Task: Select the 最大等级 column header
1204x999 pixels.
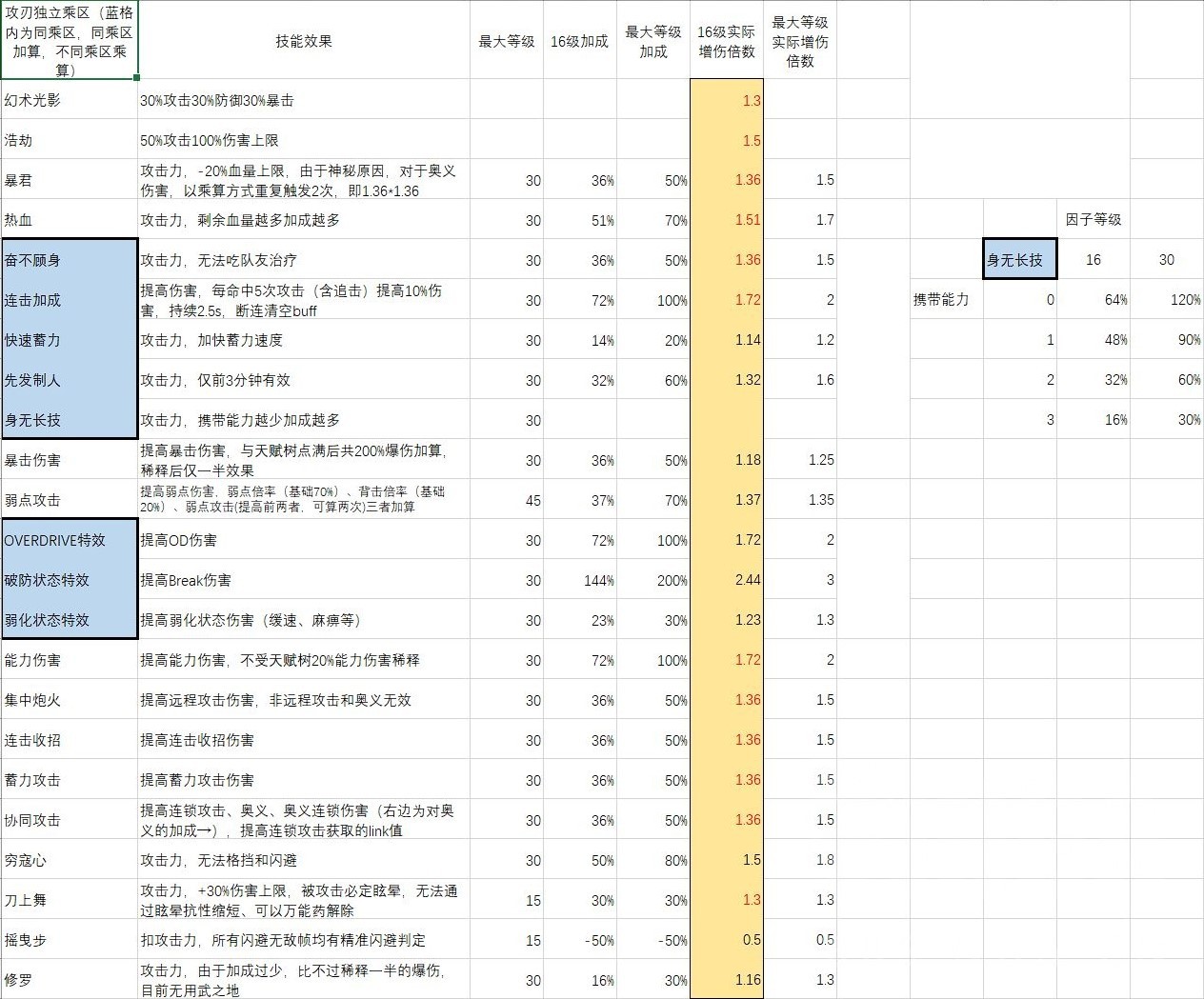Action: click(x=506, y=41)
